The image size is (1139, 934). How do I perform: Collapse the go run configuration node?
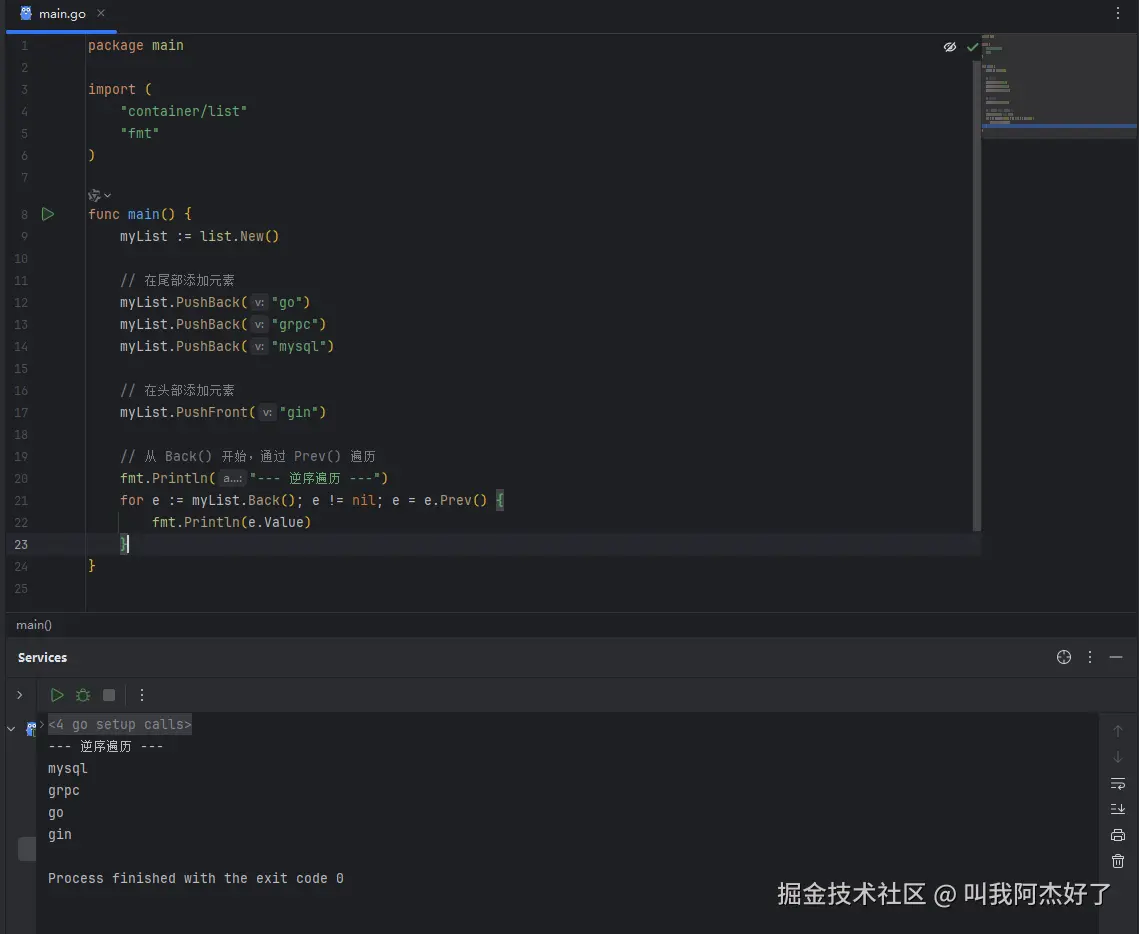tap(11, 728)
